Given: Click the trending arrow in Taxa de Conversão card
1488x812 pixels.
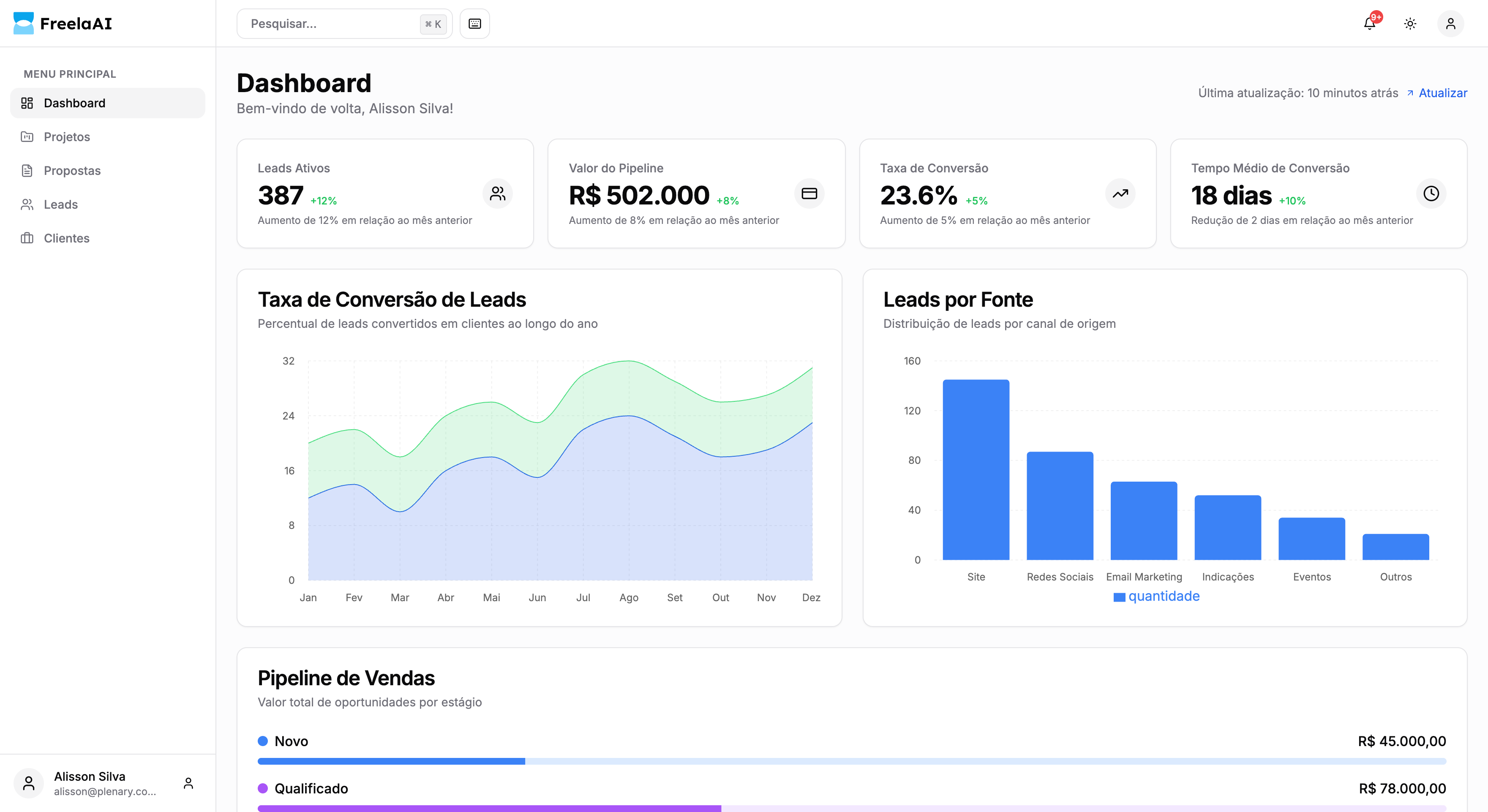Looking at the screenshot, I should coord(1120,193).
